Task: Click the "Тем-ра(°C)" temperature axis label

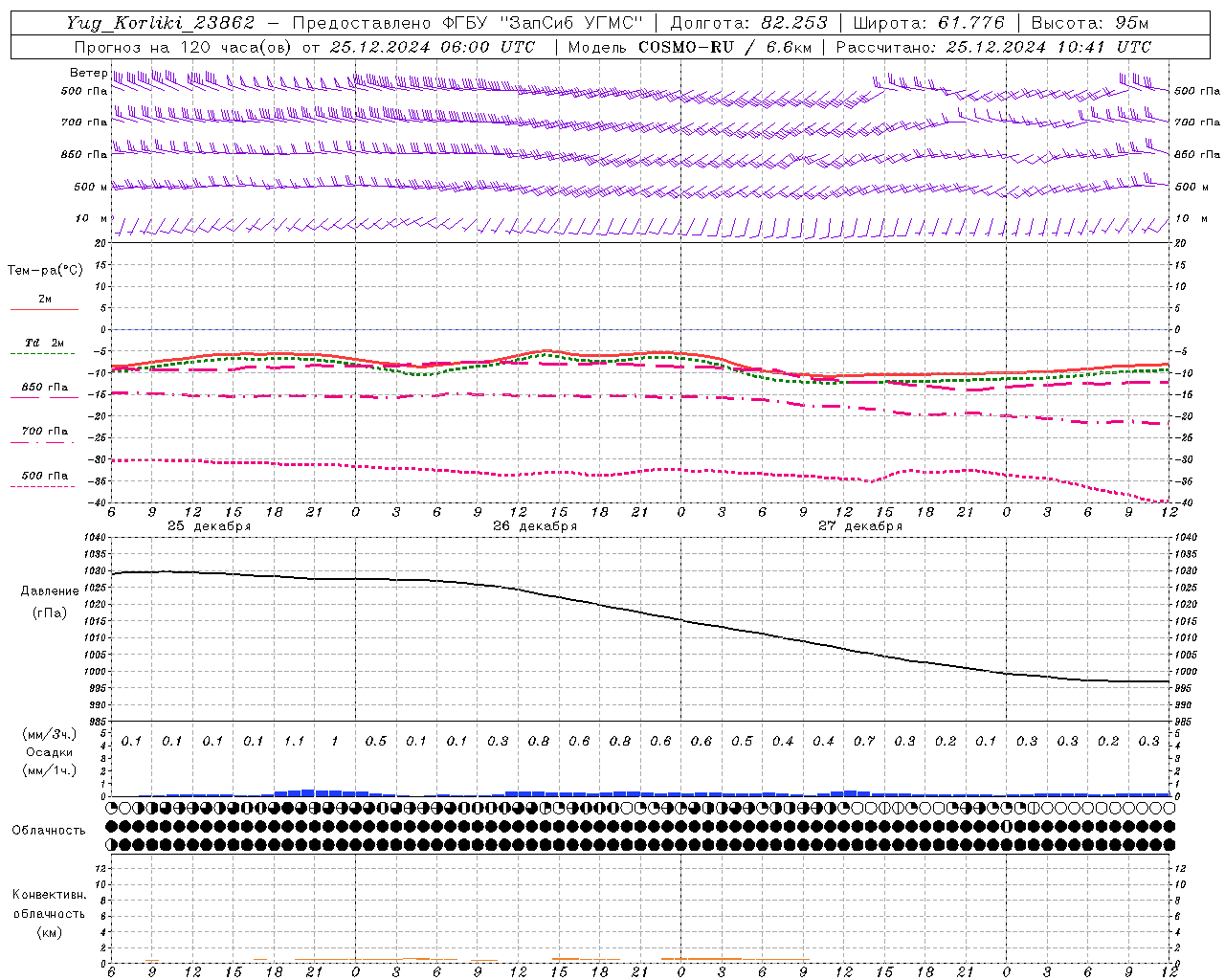Action: [x=45, y=271]
